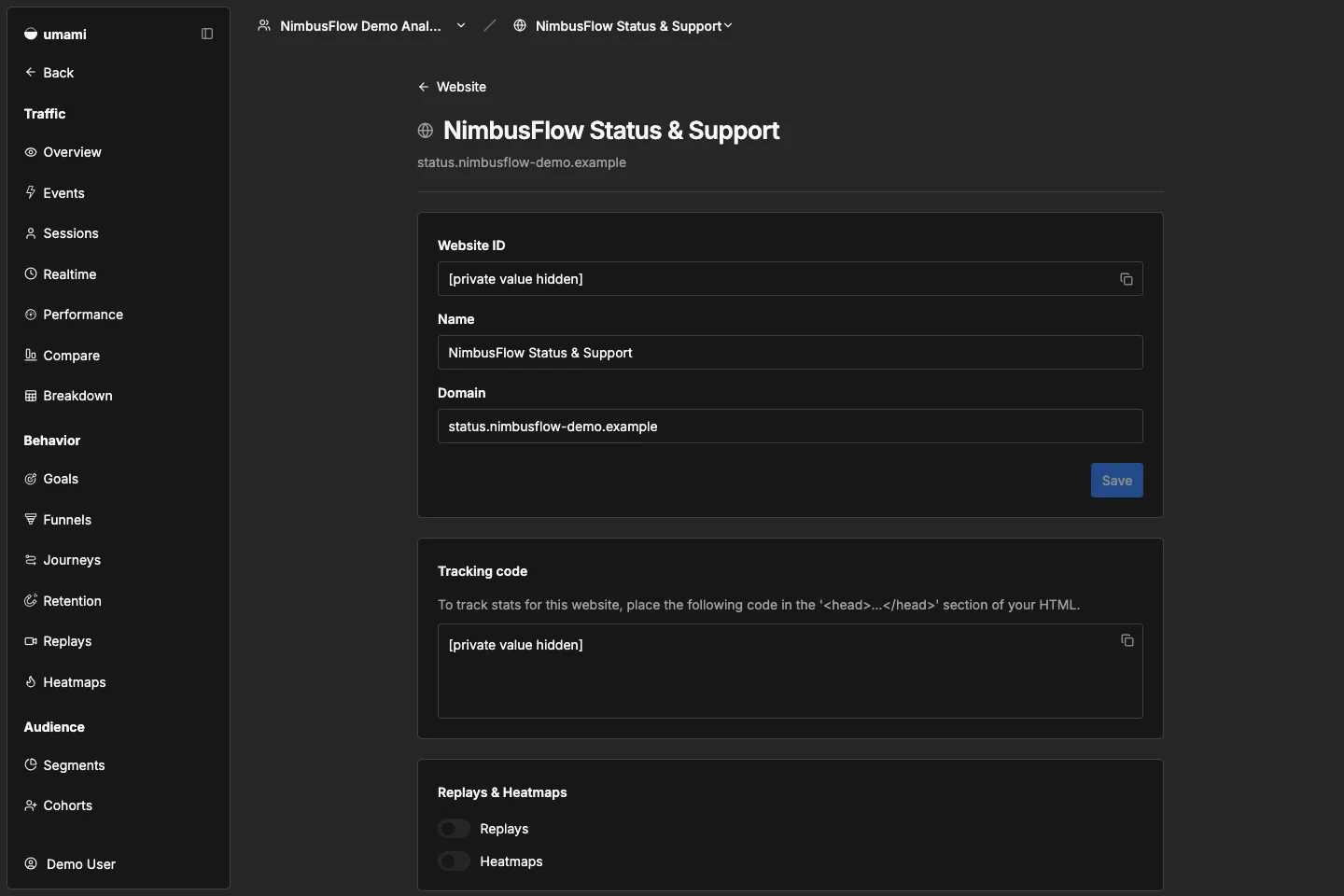Image resolution: width=1344 pixels, height=896 pixels.
Task: Open Events lightning icon
Action: (x=31, y=192)
